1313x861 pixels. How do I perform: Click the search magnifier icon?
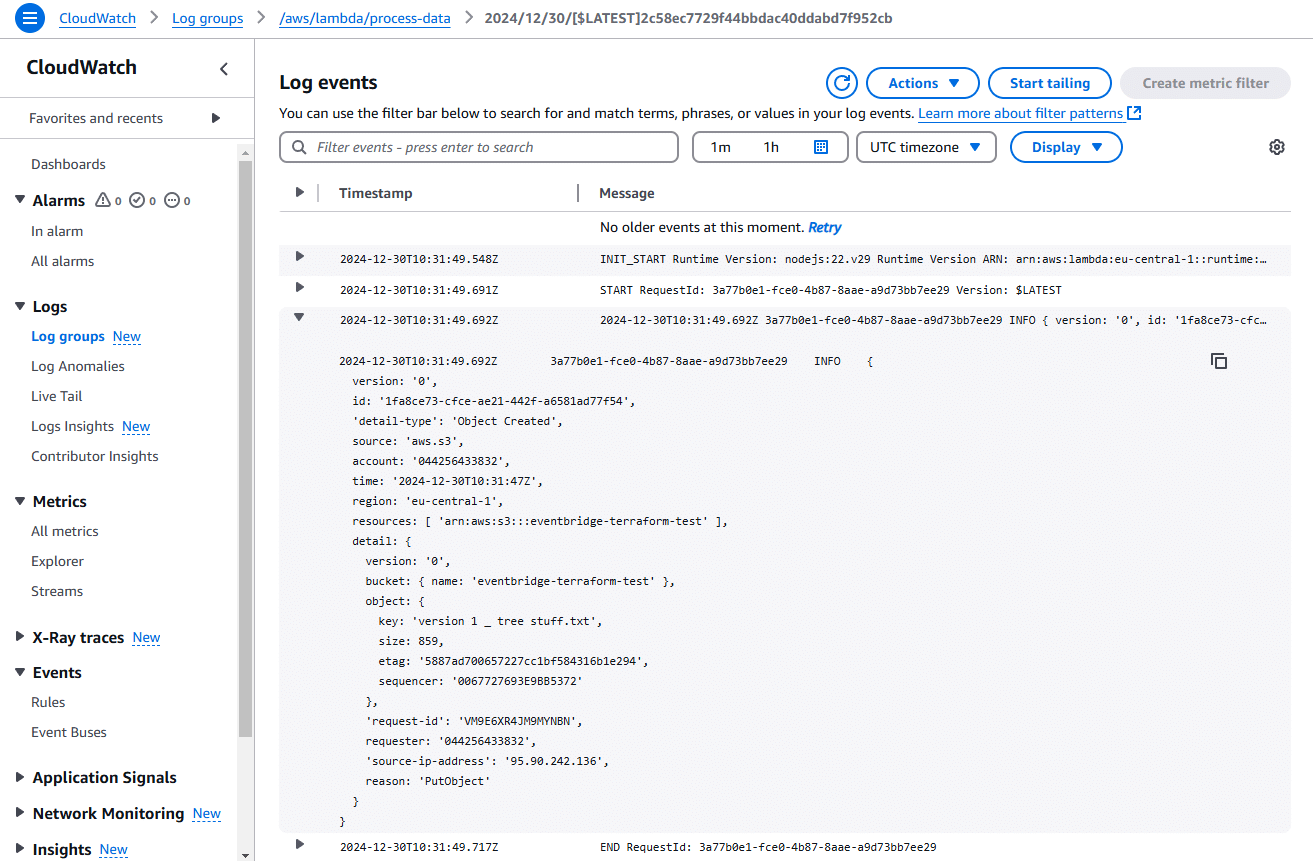pos(299,147)
